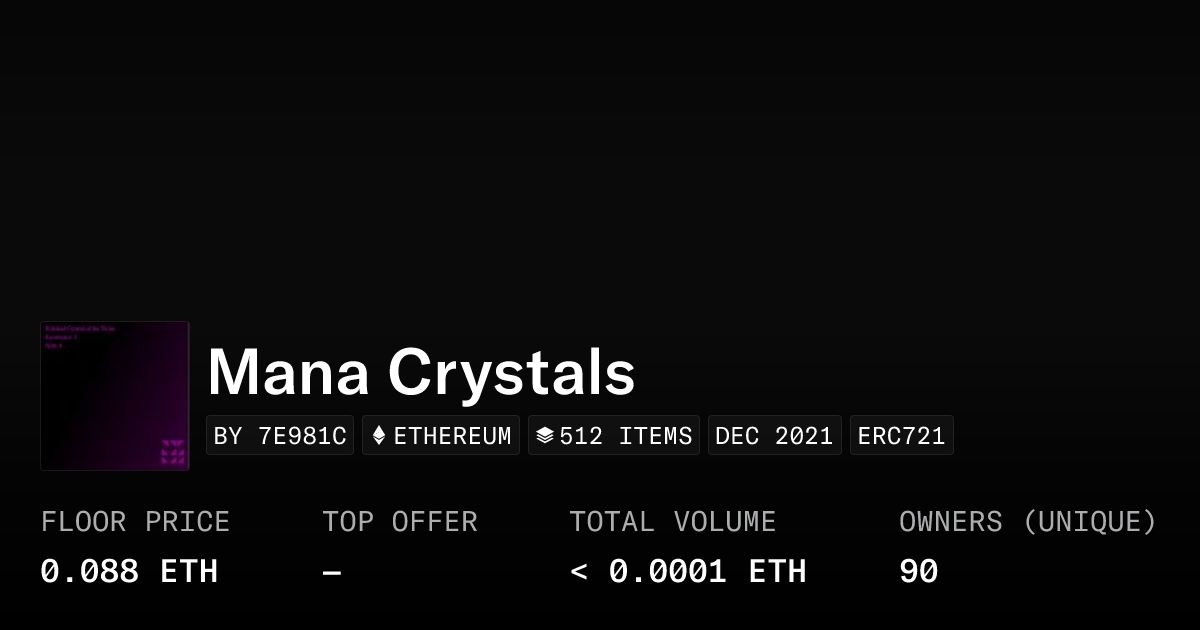Click the DEC 2021 creation date badge
Image resolution: width=1200 pixels, height=630 pixels.
tap(774, 436)
